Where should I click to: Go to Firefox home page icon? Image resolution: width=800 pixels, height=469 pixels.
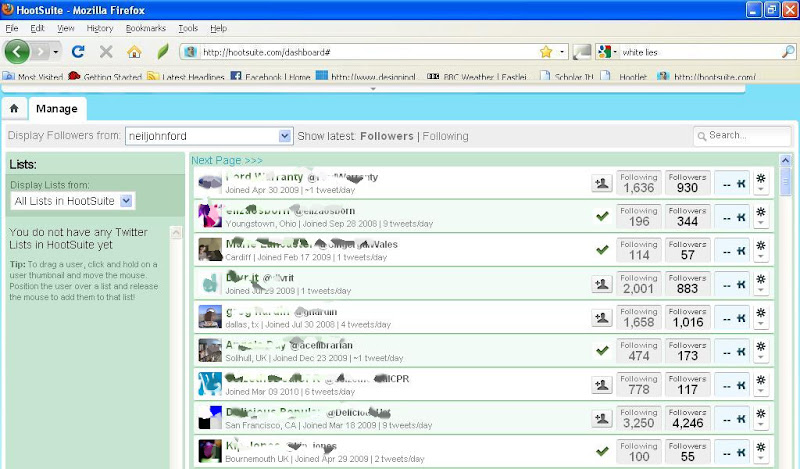(134, 52)
